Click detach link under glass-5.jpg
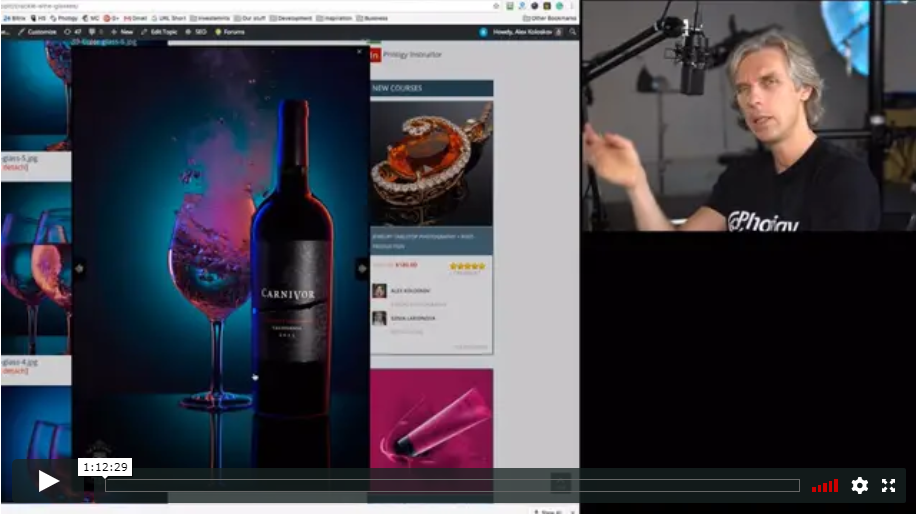Viewport: 916px width, 514px height. point(15,167)
